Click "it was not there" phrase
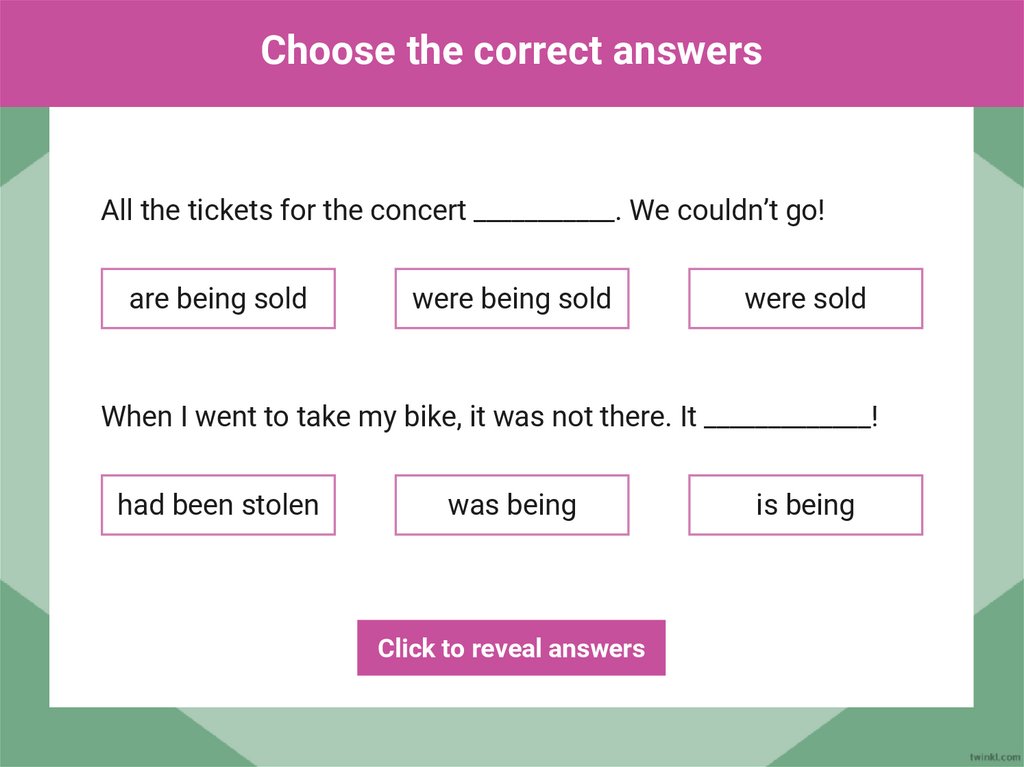Viewport: 1024px width, 767px height. tap(567, 417)
